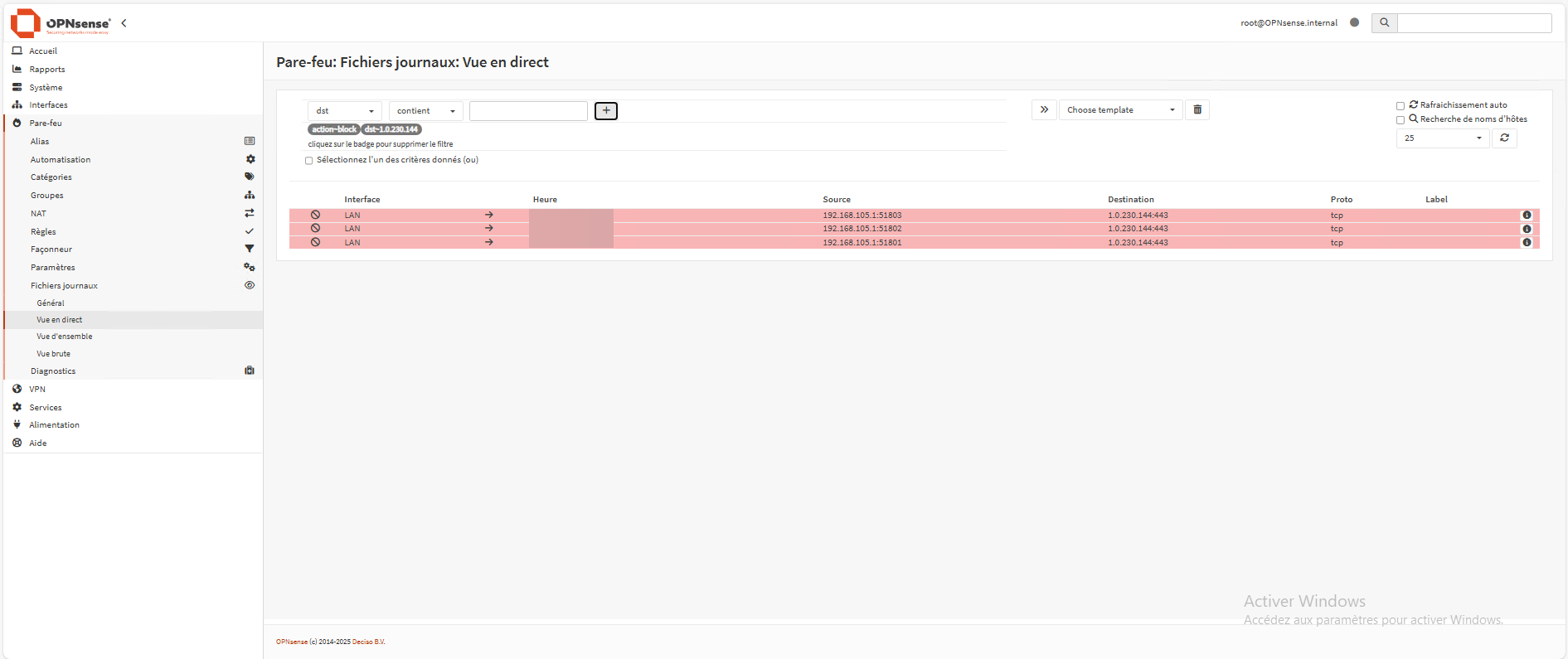The width and height of the screenshot is (1568, 659).
Task: Open the dst field dropdown
Action: coord(345,111)
